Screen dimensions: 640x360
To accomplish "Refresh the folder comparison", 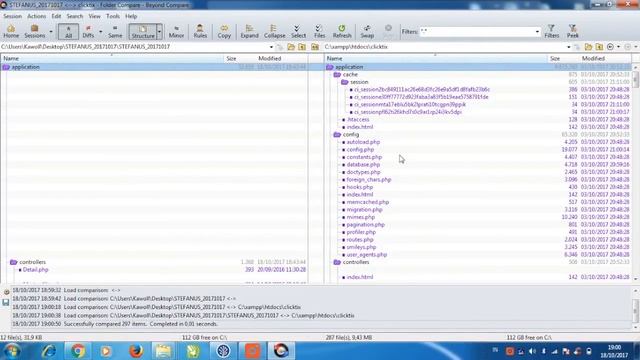I will (342, 31).
